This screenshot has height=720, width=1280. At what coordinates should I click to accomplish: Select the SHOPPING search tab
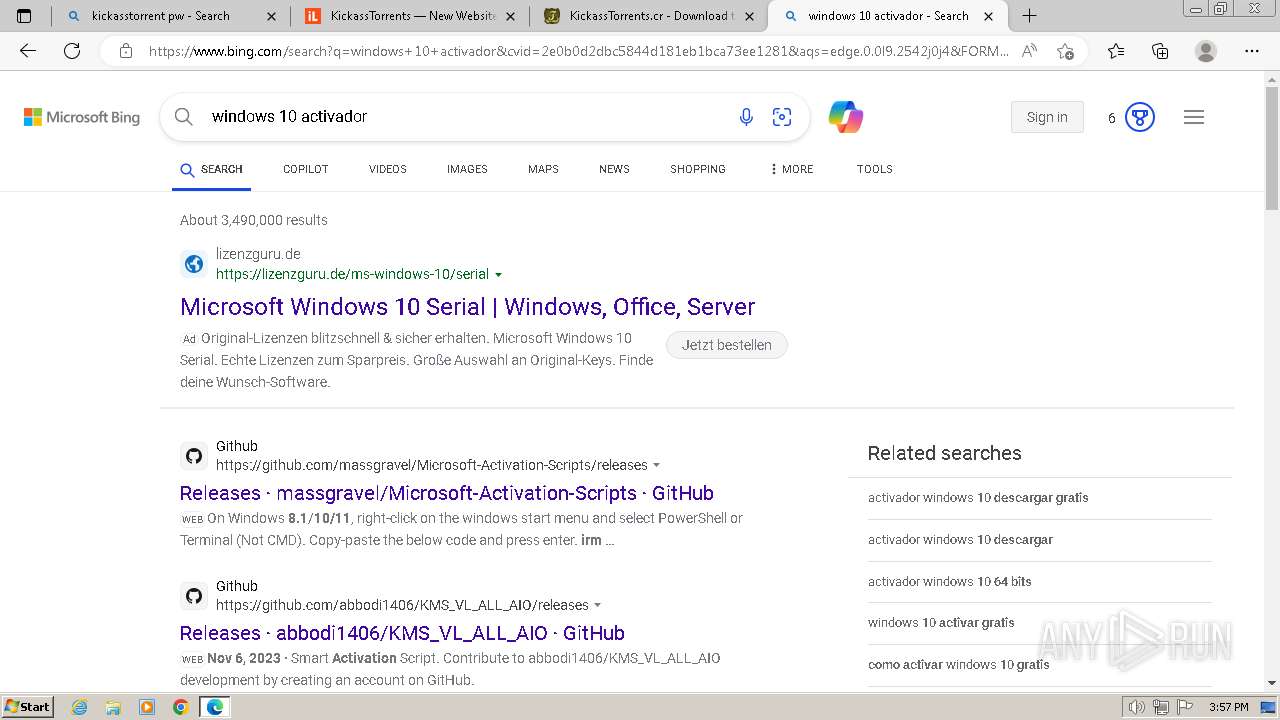tap(698, 169)
